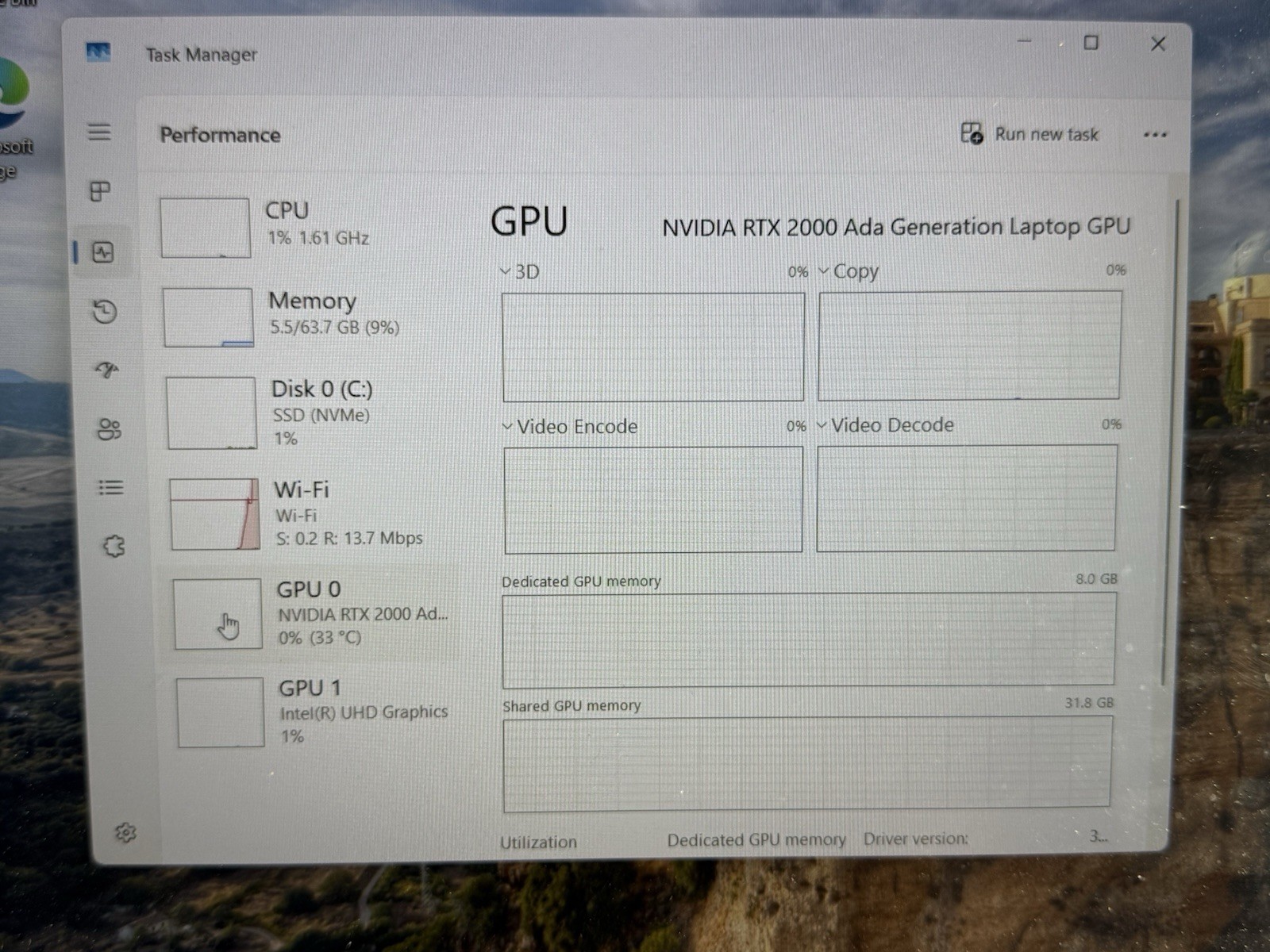
Task: Click the 31.8 GB shared memory value
Action: pos(1089,703)
